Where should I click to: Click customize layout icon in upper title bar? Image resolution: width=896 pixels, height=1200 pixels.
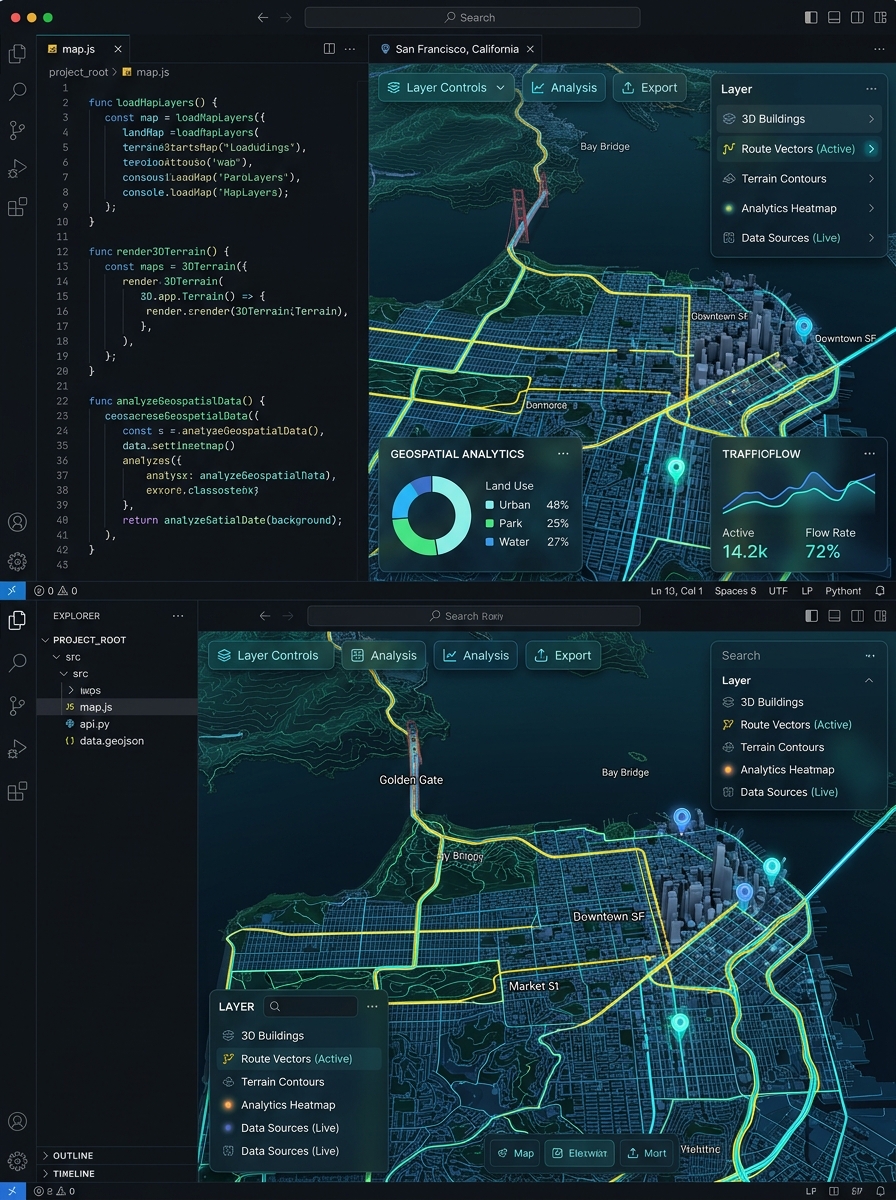[880, 17]
